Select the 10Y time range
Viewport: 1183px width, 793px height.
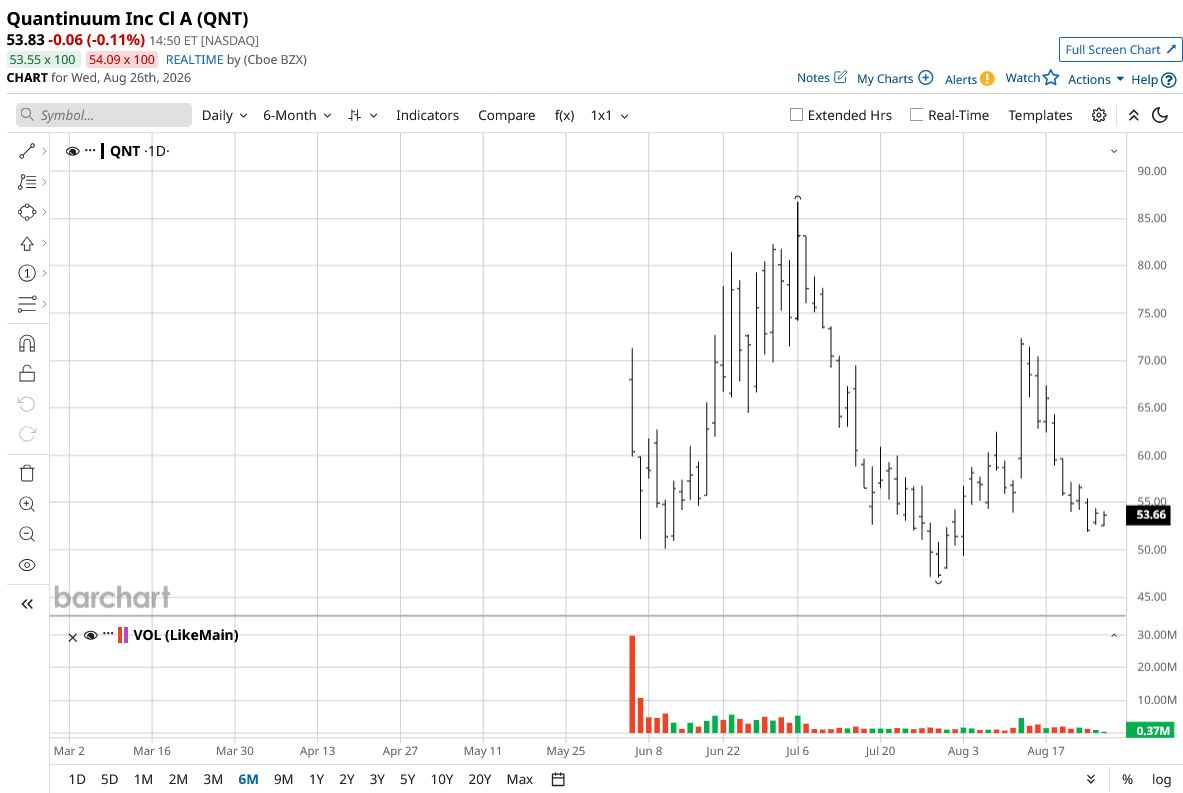point(441,779)
